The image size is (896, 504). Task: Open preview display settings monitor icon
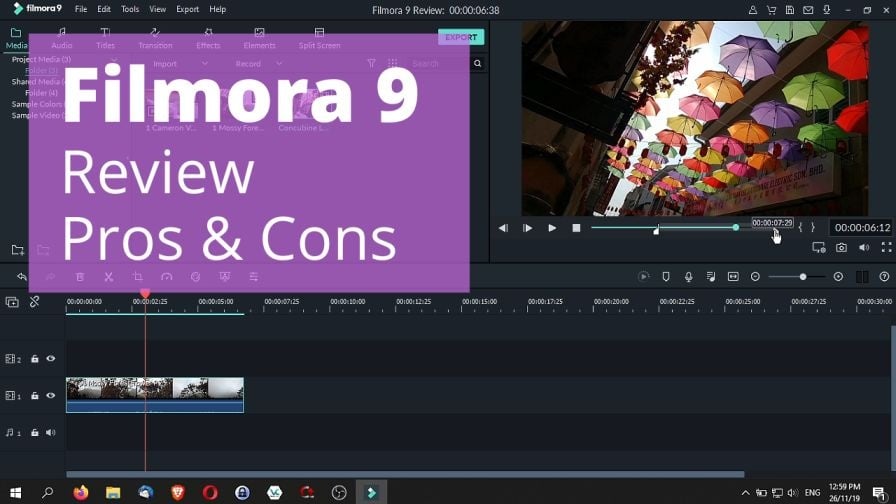[x=819, y=247]
